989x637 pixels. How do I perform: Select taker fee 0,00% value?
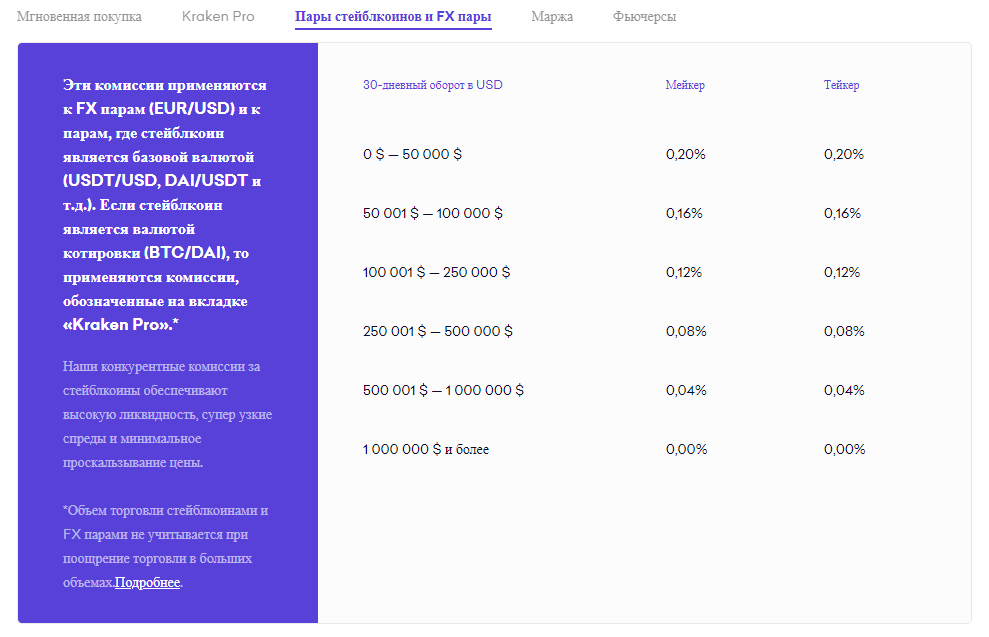845,449
